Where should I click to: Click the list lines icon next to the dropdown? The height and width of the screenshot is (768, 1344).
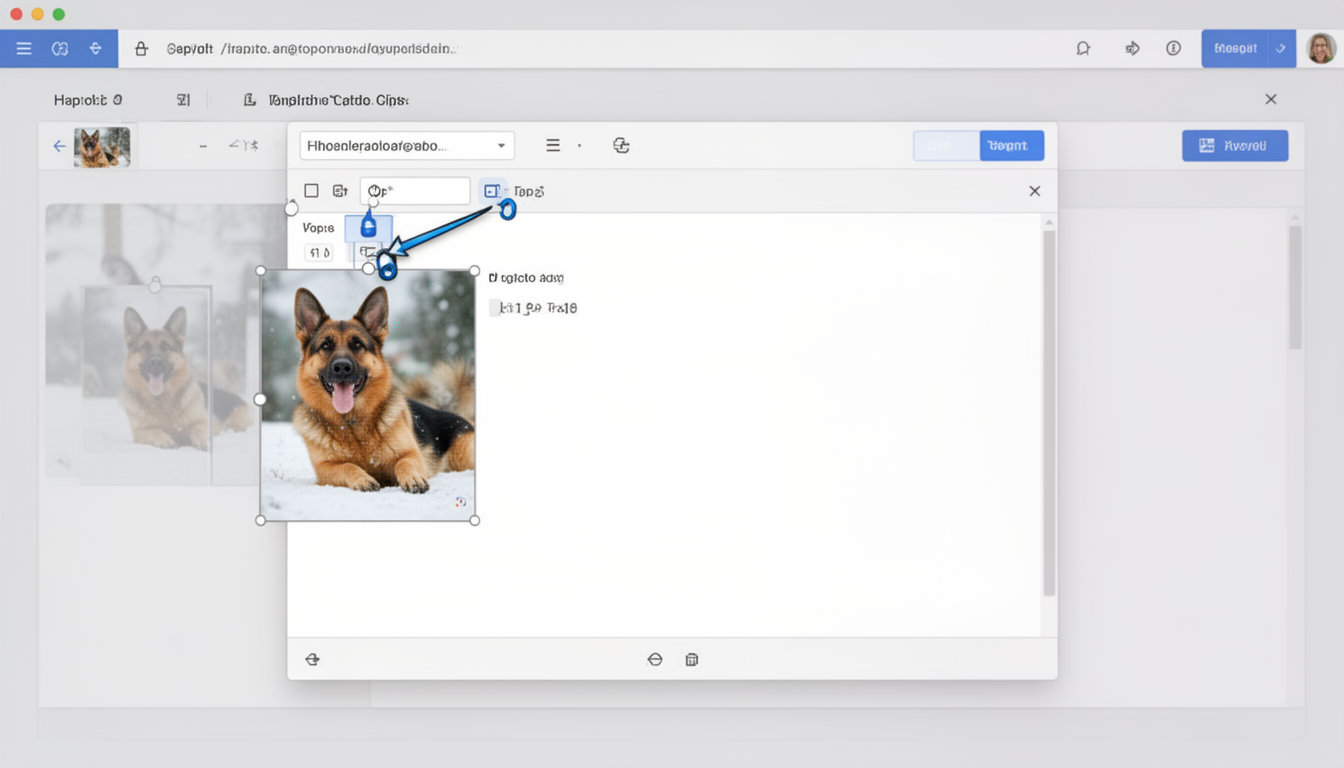pos(553,145)
